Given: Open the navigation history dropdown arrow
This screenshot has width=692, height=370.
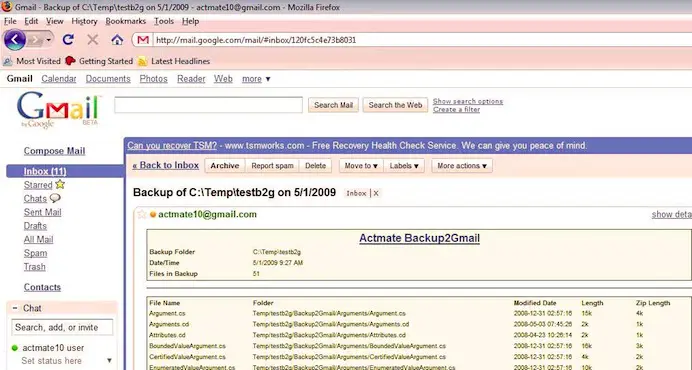Looking at the screenshot, I should pyautogui.click(x=49, y=40).
